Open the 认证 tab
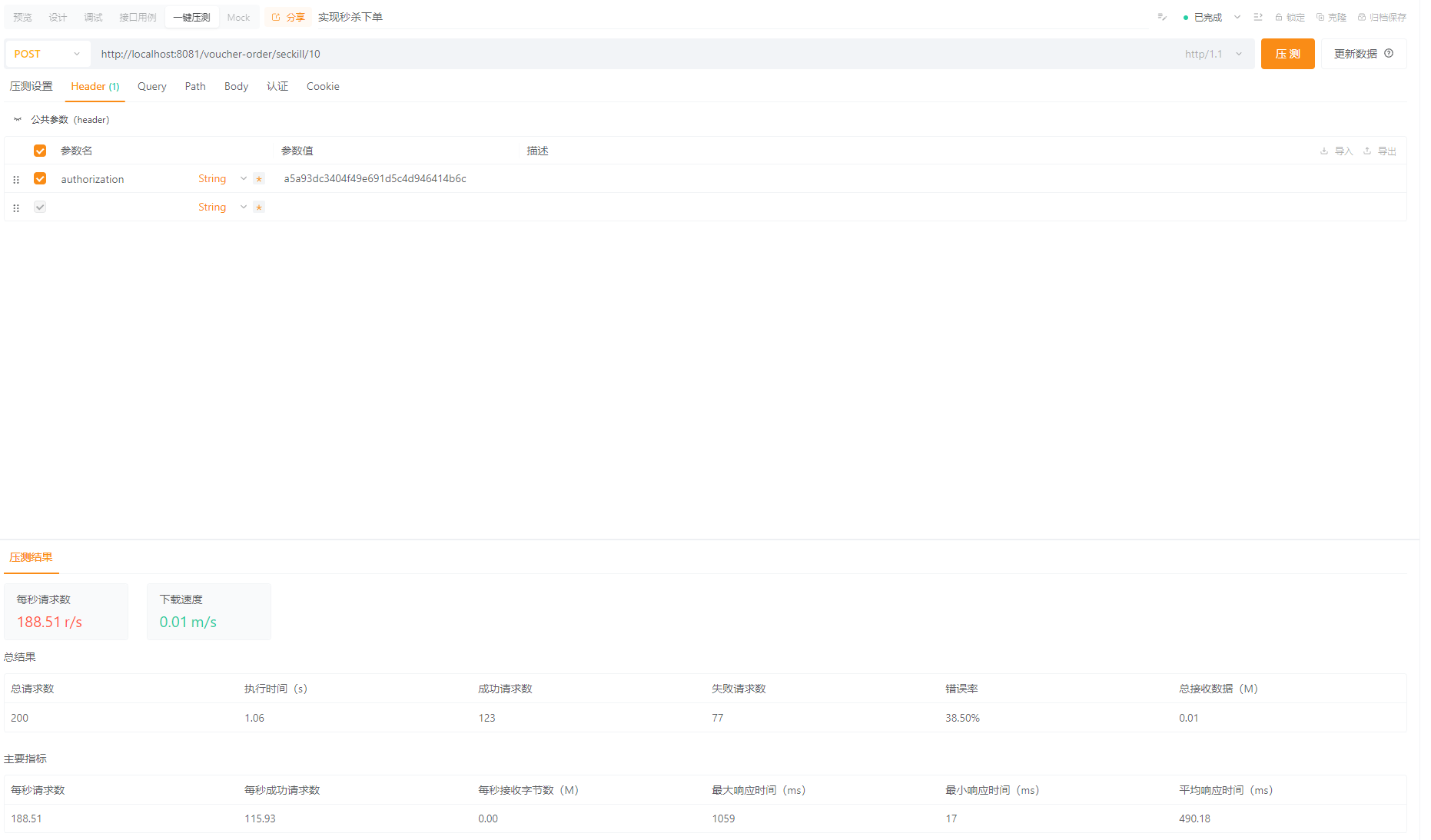 click(x=277, y=86)
